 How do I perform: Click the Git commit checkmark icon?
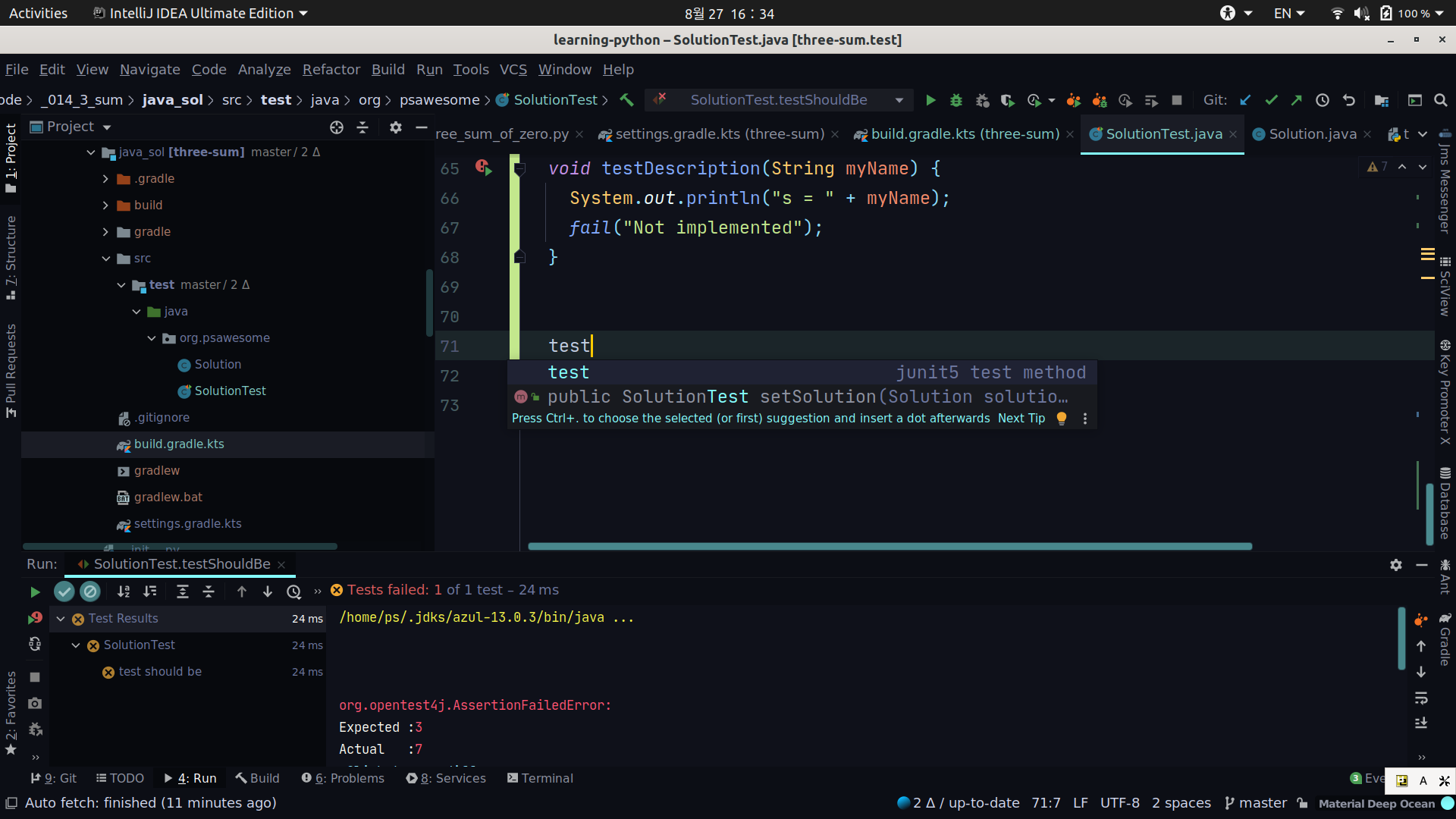pyautogui.click(x=1272, y=100)
